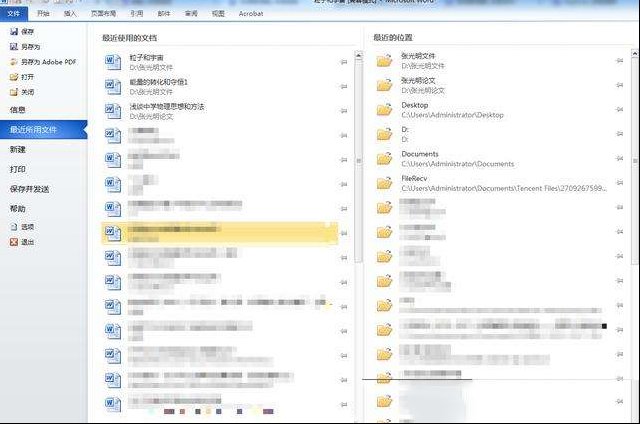
Task: Switch to the 文件 (File) tab
Action: tap(13, 13)
